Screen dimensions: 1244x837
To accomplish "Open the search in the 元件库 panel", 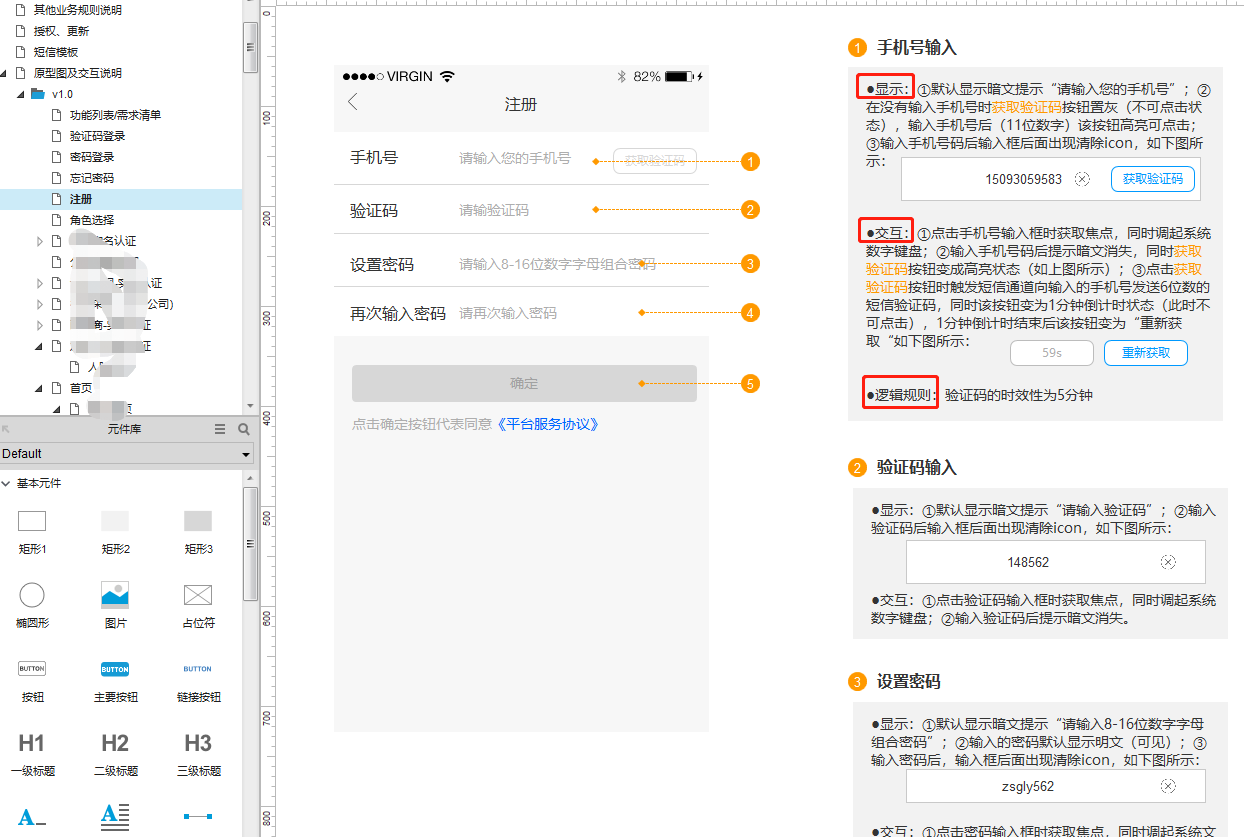I will [244, 429].
